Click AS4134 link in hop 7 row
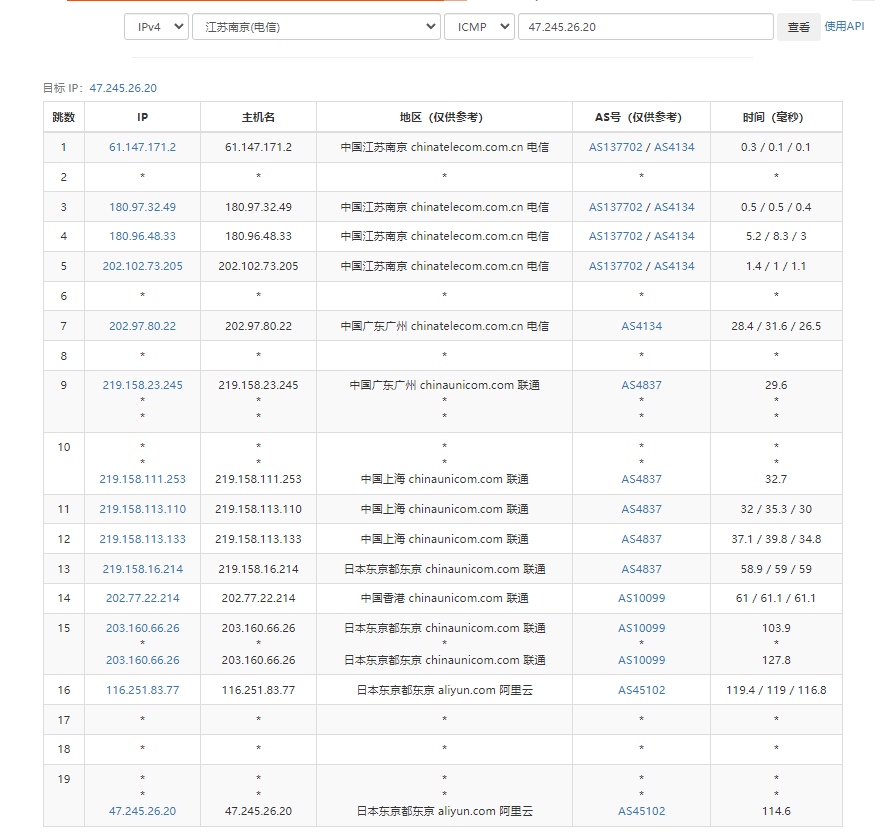Screen dimensions: 896x839 [642, 326]
